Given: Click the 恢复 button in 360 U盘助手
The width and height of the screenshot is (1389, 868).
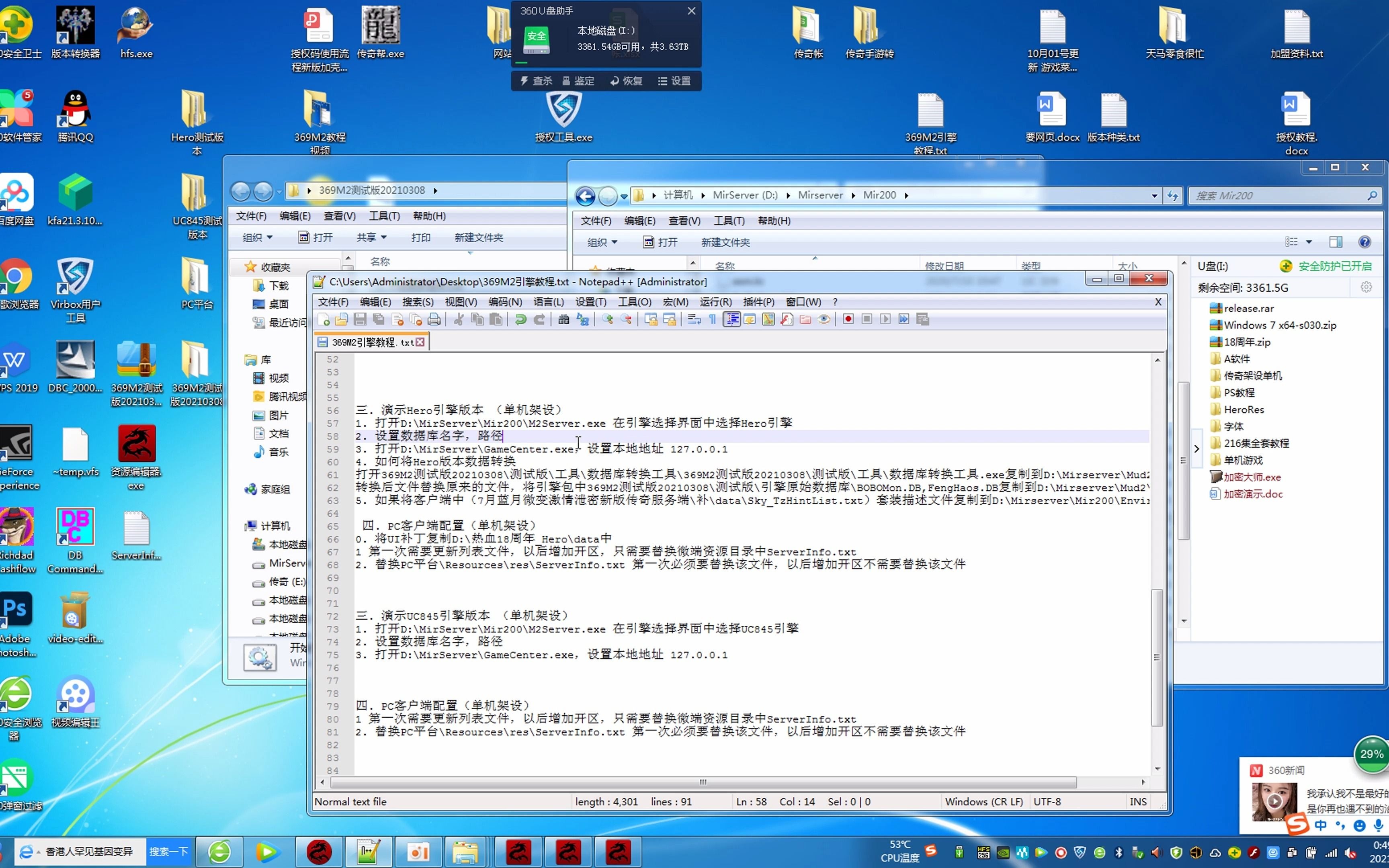Looking at the screenshot, I should pyautogui.click(x=626, y=81).
